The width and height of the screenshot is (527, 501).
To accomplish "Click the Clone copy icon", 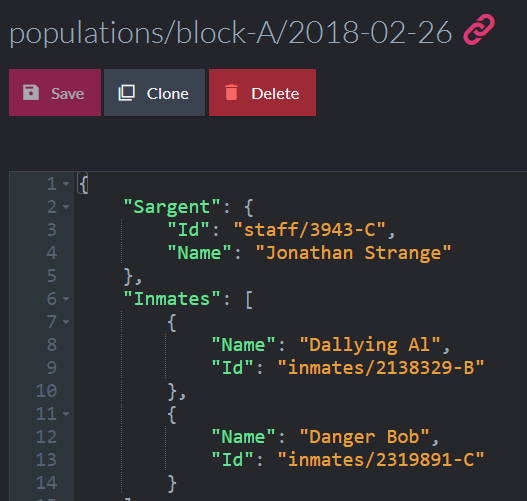I will (x=127, y=93).
